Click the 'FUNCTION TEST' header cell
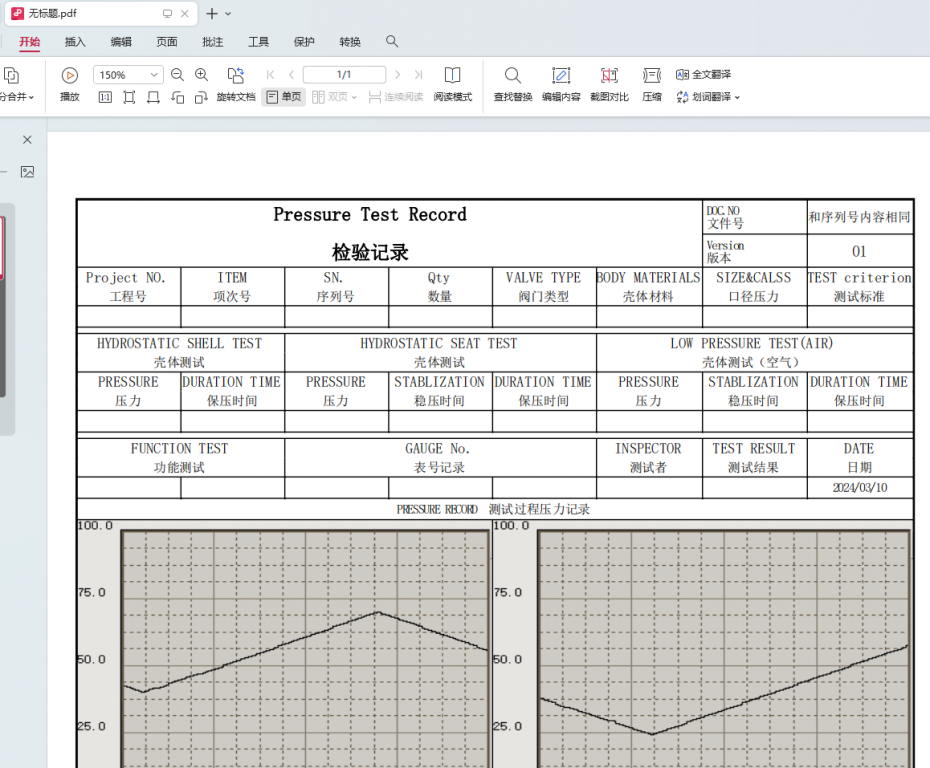Image resolution: width=930 pixels, height=768 pixels. (x=180, y=457)
